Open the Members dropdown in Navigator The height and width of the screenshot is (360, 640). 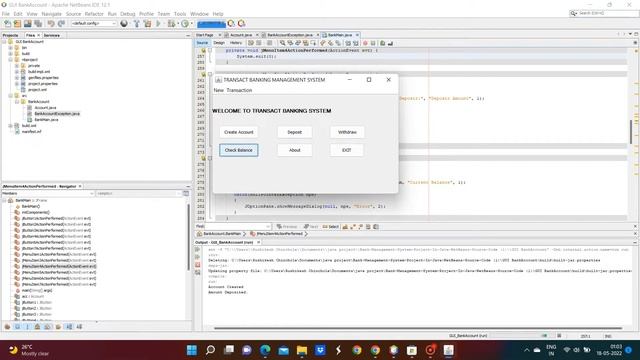48,193
